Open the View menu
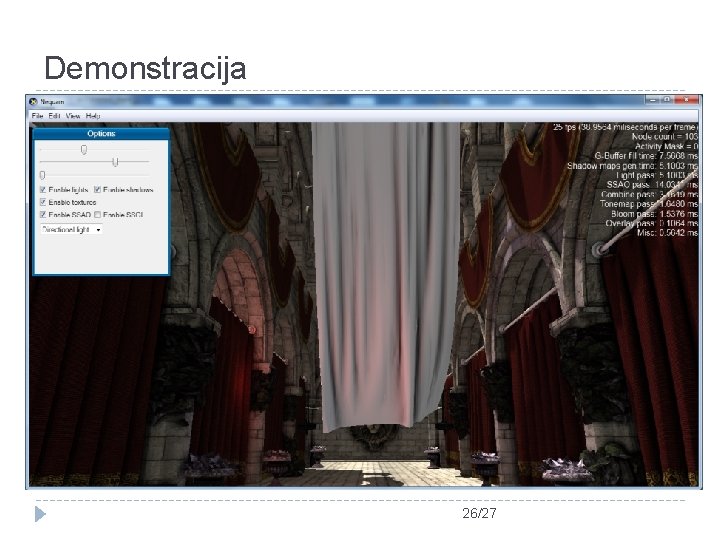 tap(73, 116)
